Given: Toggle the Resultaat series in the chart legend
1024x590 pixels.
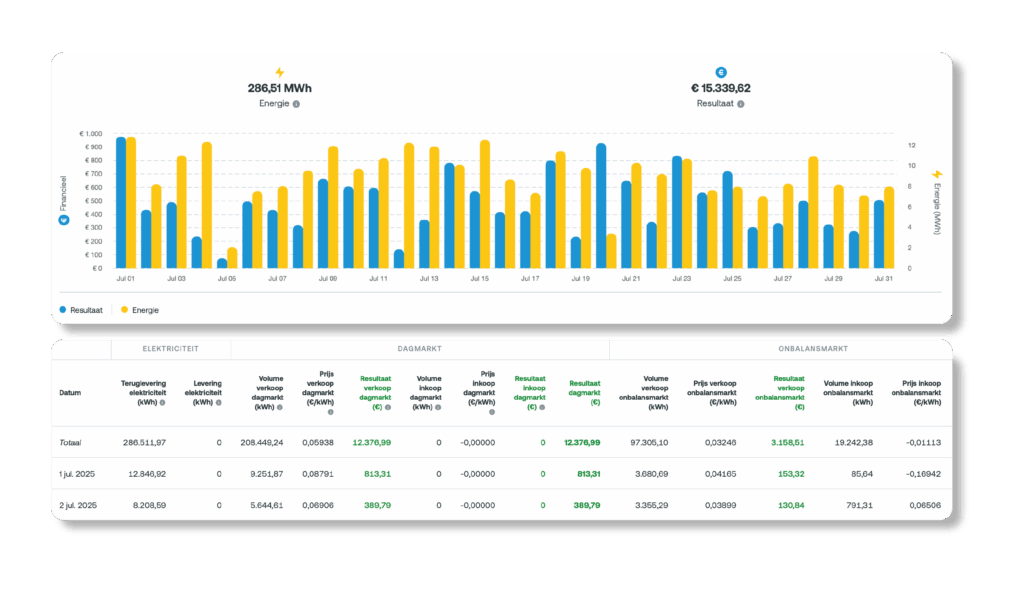Looking at the screenshot, I should coord(82,310).
